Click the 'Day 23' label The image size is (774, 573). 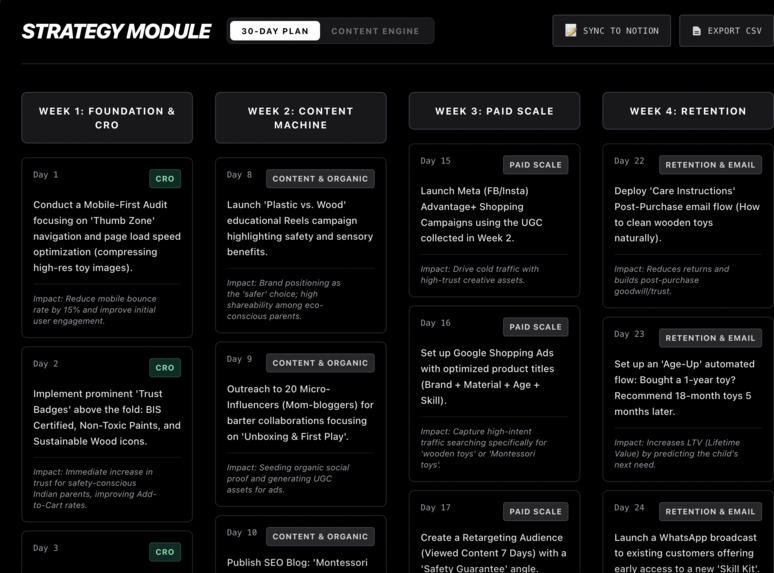coord(629,334)
